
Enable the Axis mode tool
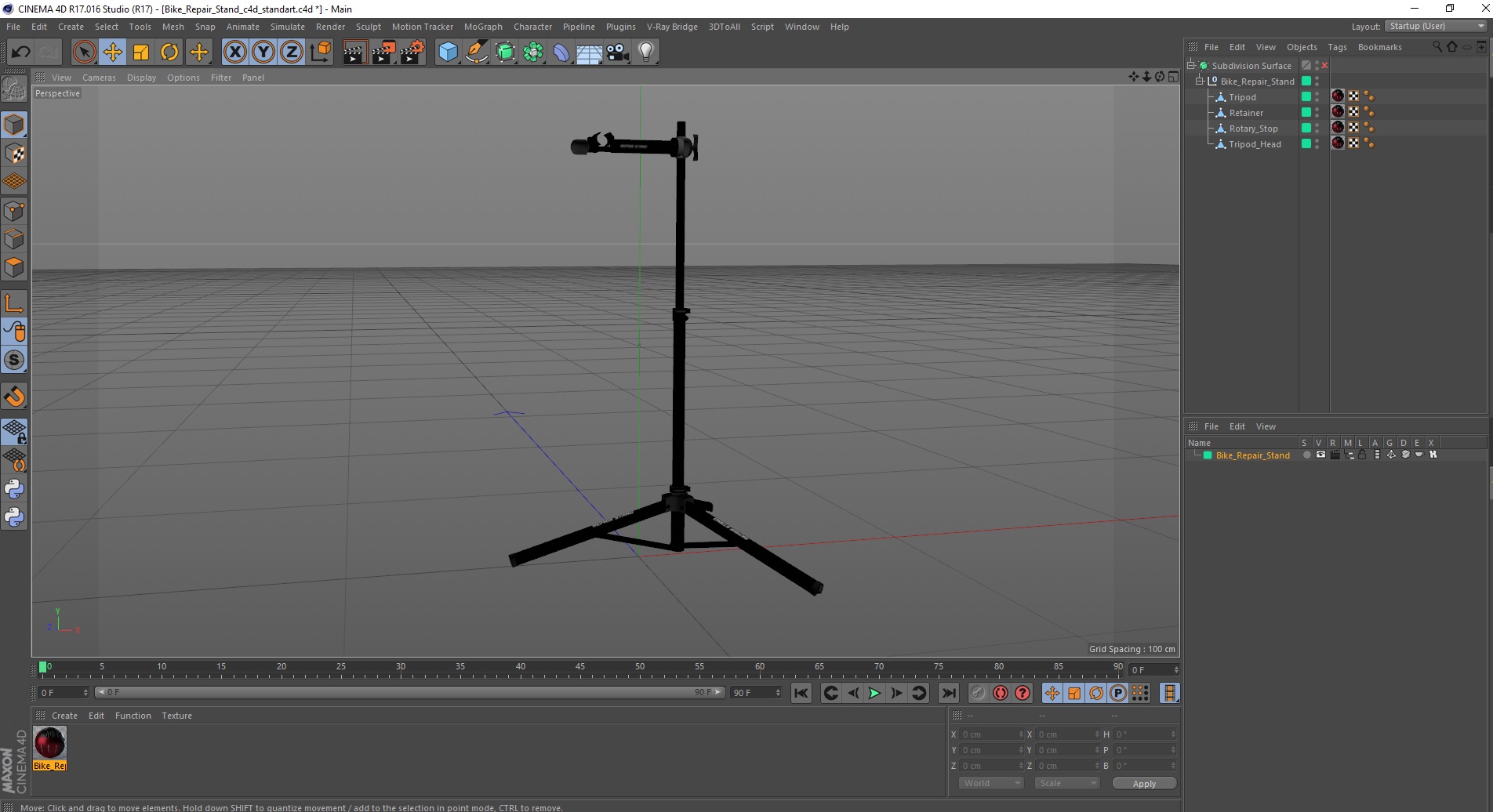coord(14,303)
